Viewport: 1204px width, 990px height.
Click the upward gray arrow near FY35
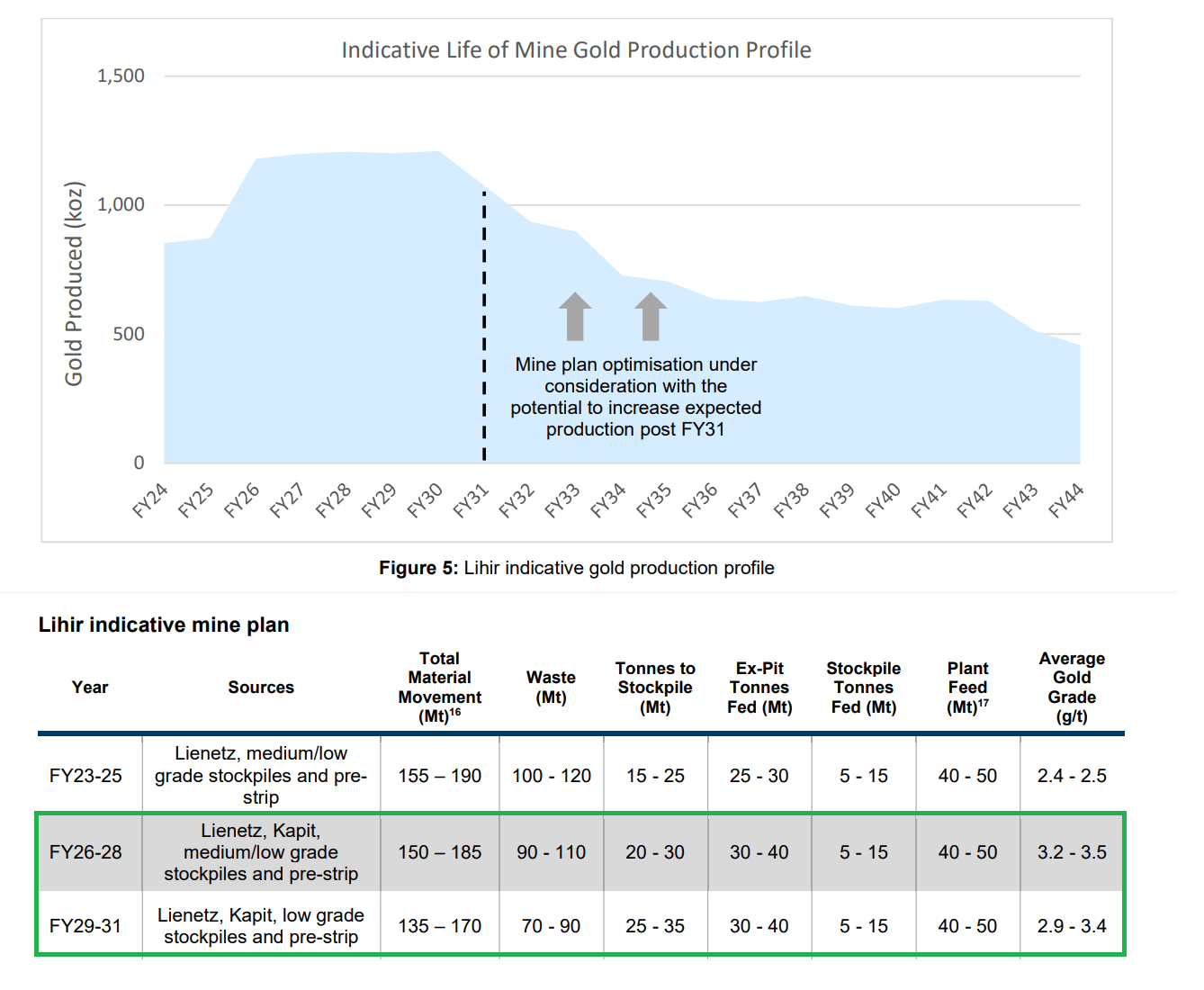651,317
